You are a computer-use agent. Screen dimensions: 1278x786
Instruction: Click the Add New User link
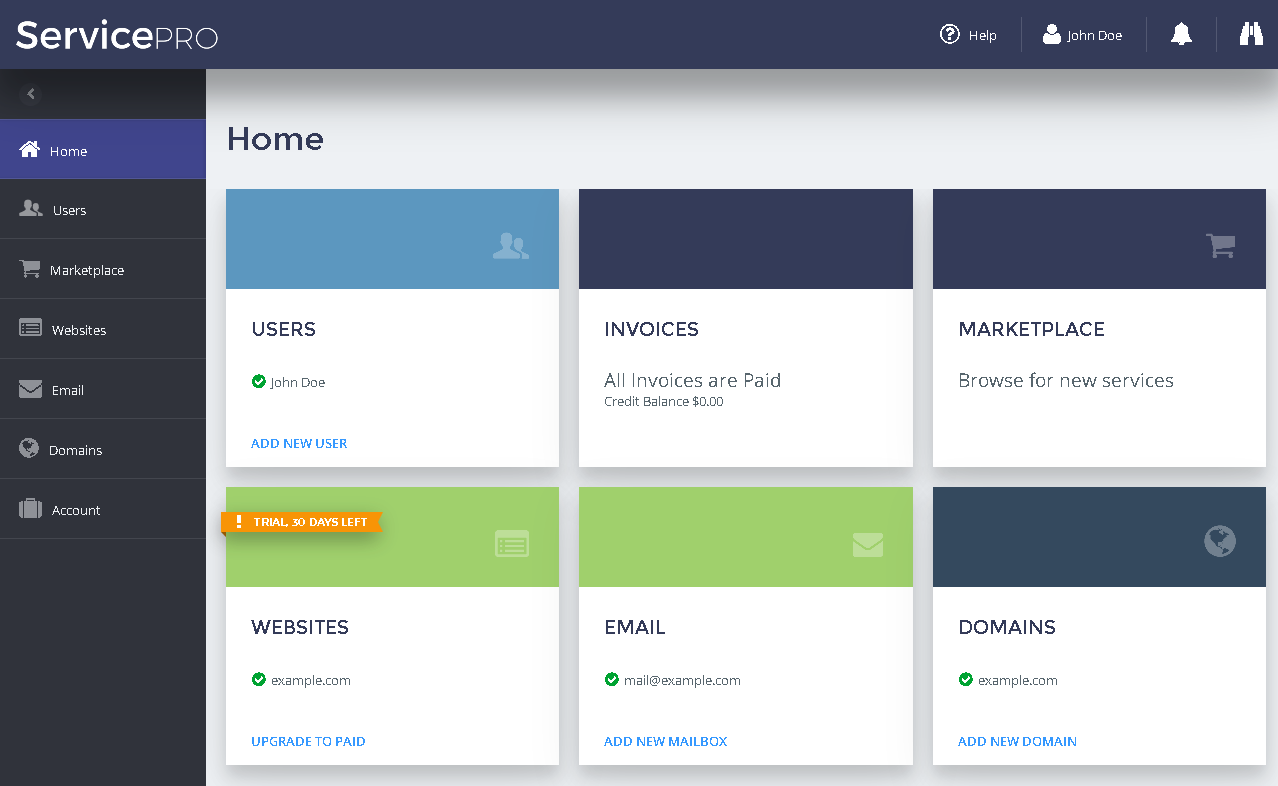299,443
